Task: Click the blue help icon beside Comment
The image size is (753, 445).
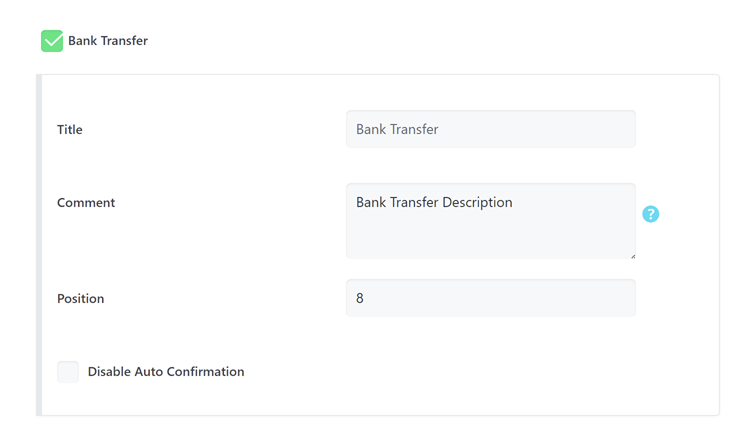Action: (x=650, y=214)
